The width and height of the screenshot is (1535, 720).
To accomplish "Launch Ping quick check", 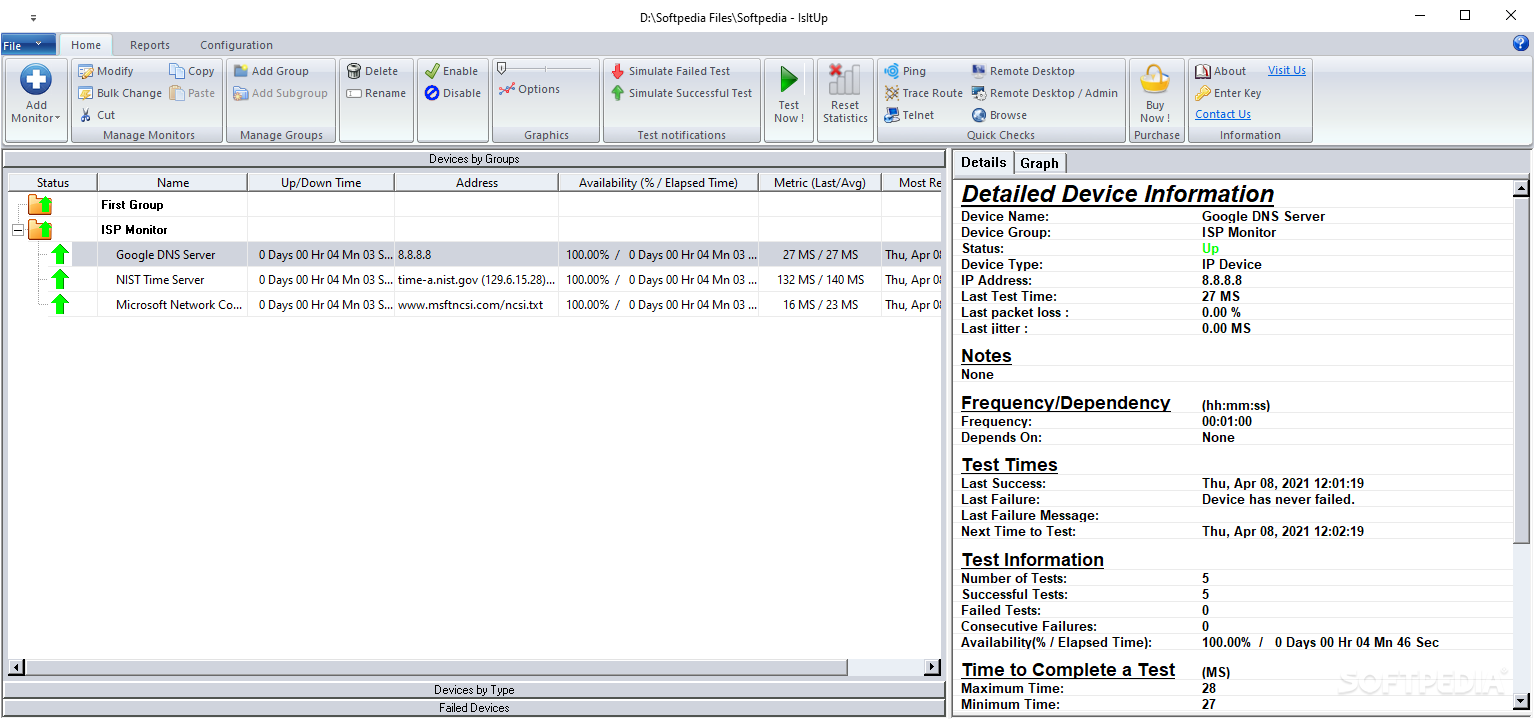I will pyautogui.click(x=905, y=71).
